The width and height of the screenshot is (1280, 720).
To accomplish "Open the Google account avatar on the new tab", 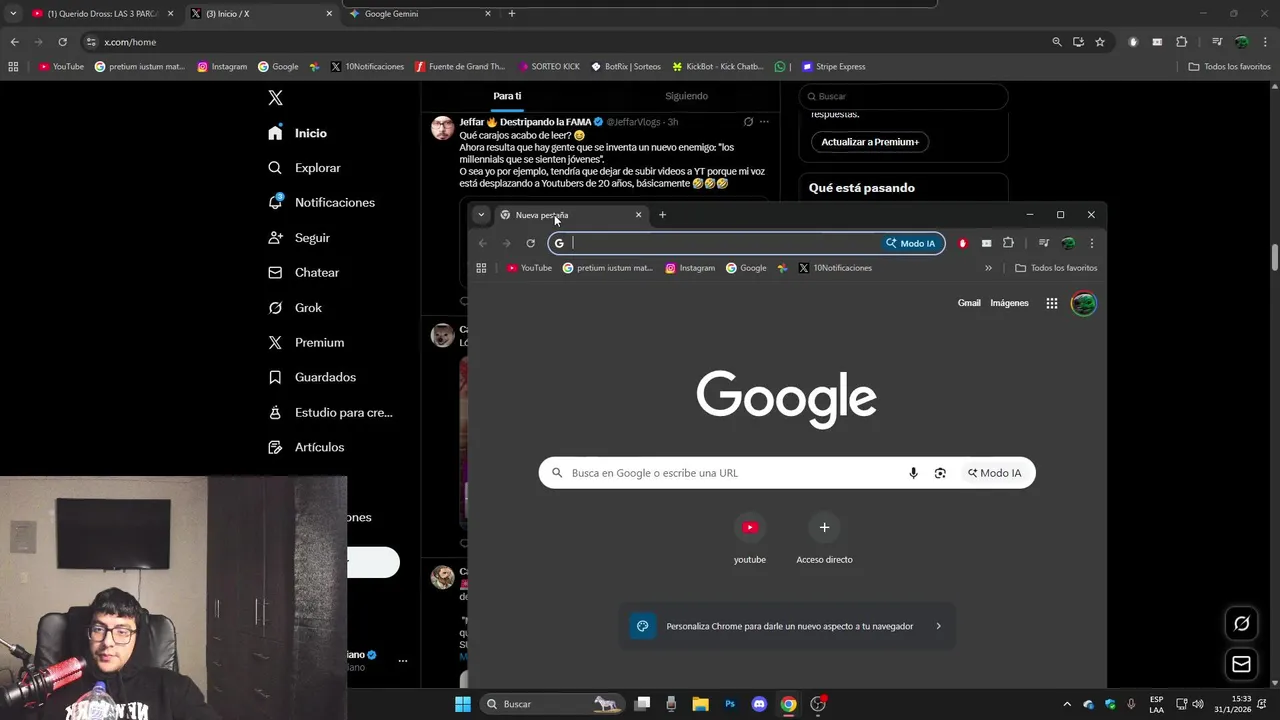I will (x=1083, y=303).
